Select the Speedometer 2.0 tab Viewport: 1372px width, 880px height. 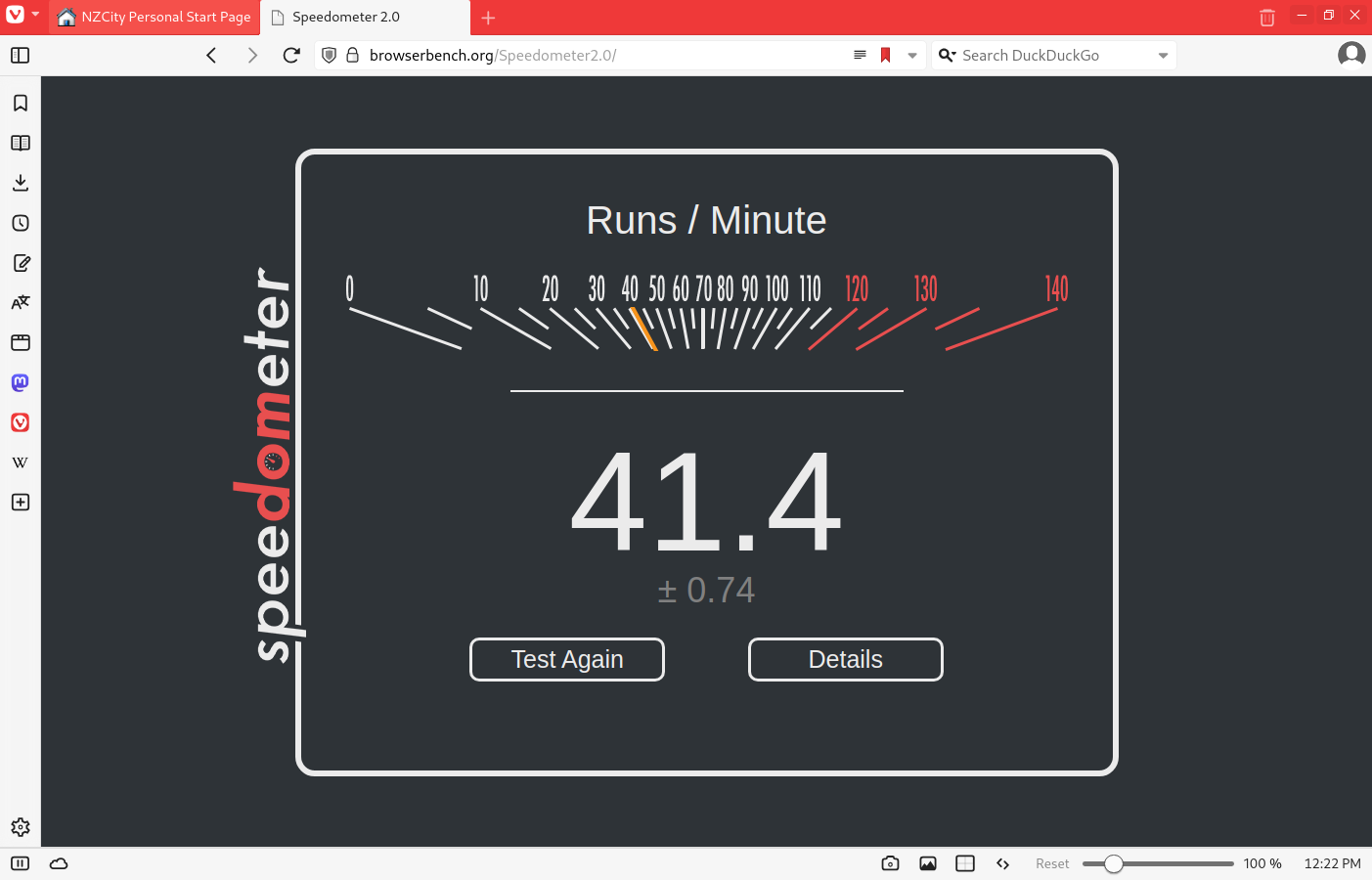364,17
